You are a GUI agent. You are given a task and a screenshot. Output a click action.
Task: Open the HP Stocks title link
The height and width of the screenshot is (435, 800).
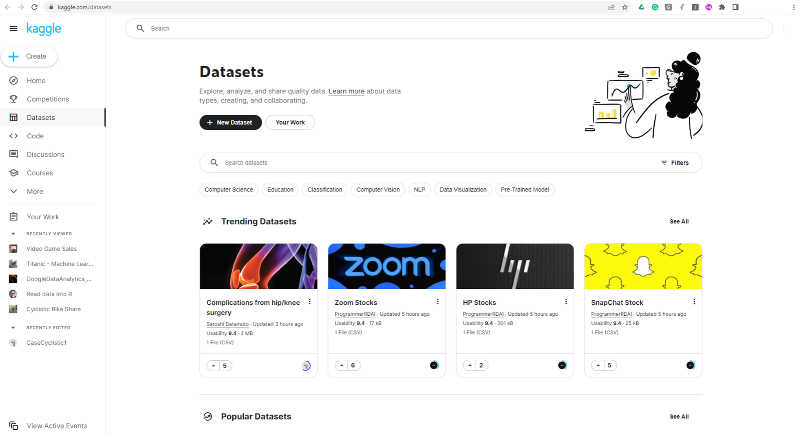coord(479,302)
